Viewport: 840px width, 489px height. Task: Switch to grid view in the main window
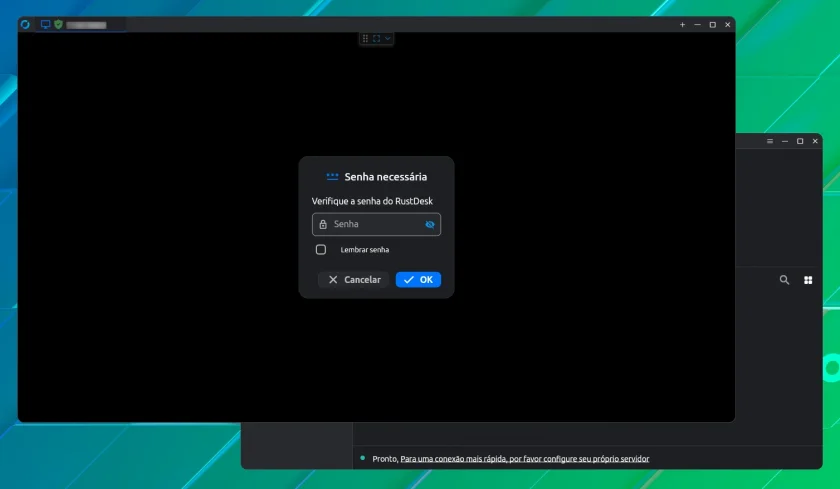tap(808, 280)
